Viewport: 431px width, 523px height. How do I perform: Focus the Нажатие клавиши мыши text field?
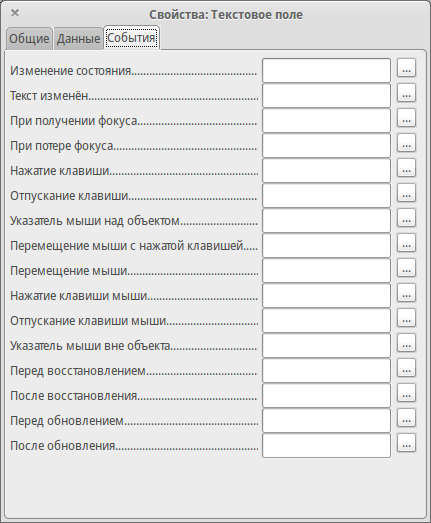[326, 296]
